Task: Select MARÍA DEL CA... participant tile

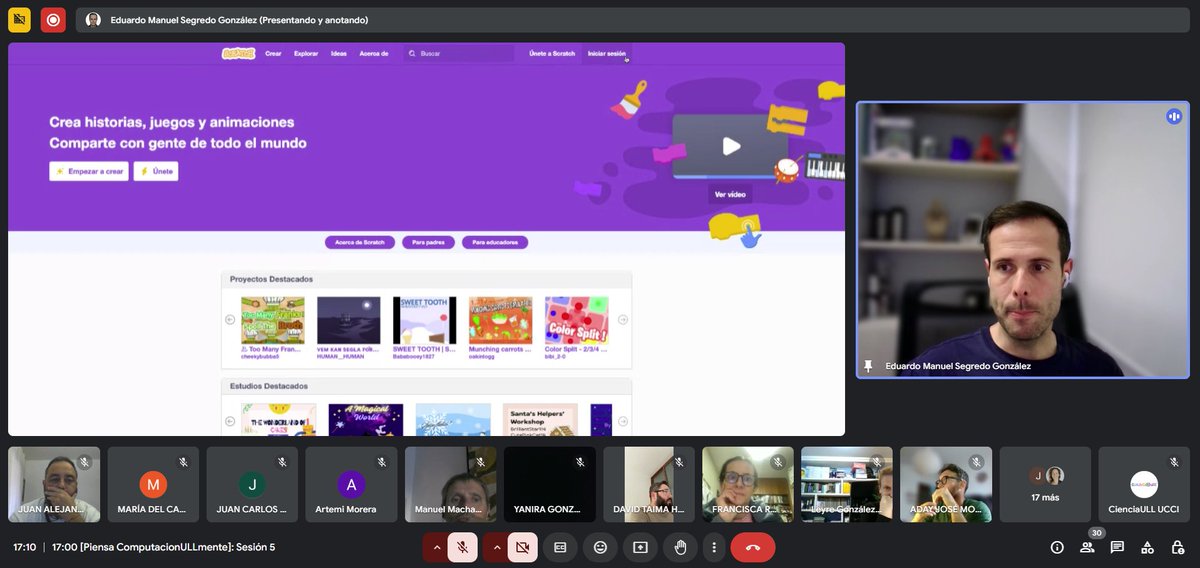Action: (153, 484)
